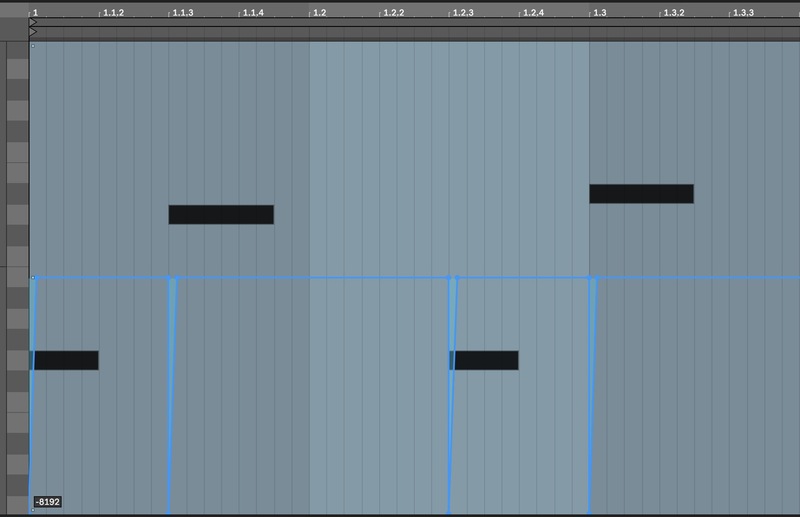
Task: Click the 1.2.3 position in the ruler
Action: coord(463,13)
